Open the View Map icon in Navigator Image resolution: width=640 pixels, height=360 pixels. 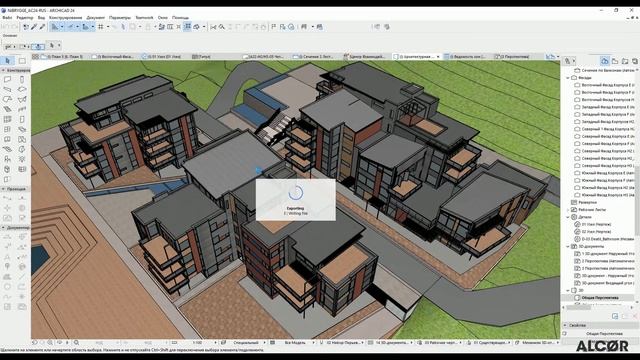(615, 61)
